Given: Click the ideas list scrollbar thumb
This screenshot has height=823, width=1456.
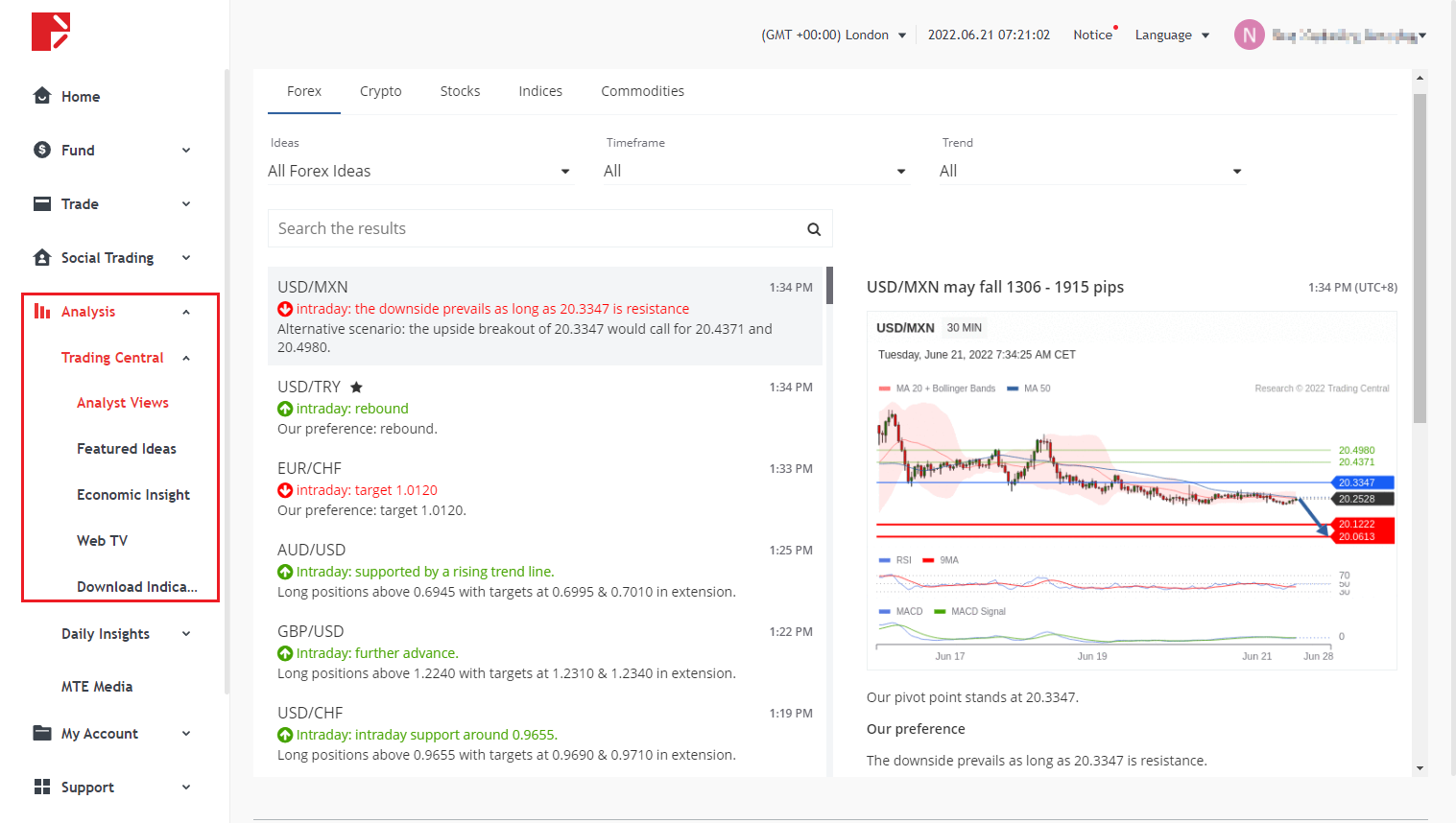Looking at the screenshot, I should pyautogui.click(x=829, y=286).
